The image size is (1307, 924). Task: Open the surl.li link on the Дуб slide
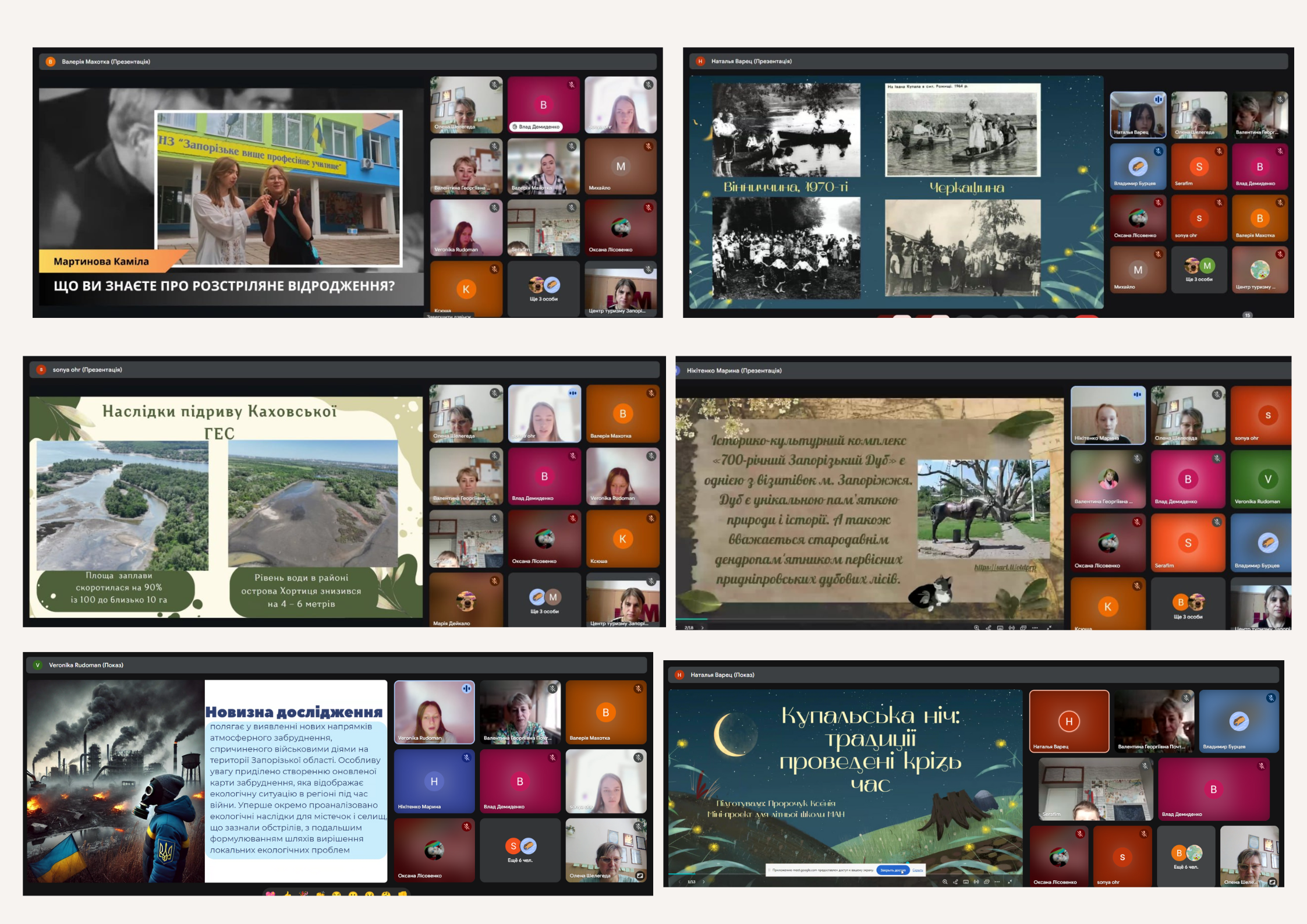[x=1005, y=567]
